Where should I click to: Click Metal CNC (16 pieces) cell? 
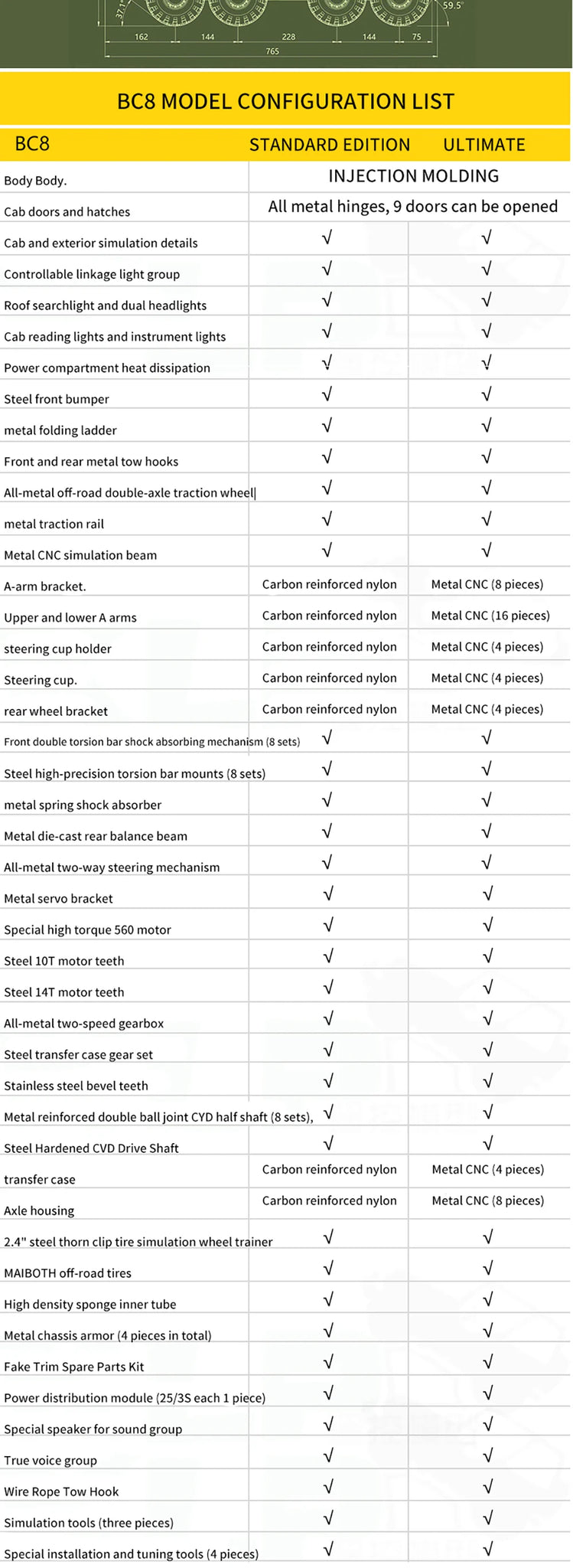tap(490, 616)
